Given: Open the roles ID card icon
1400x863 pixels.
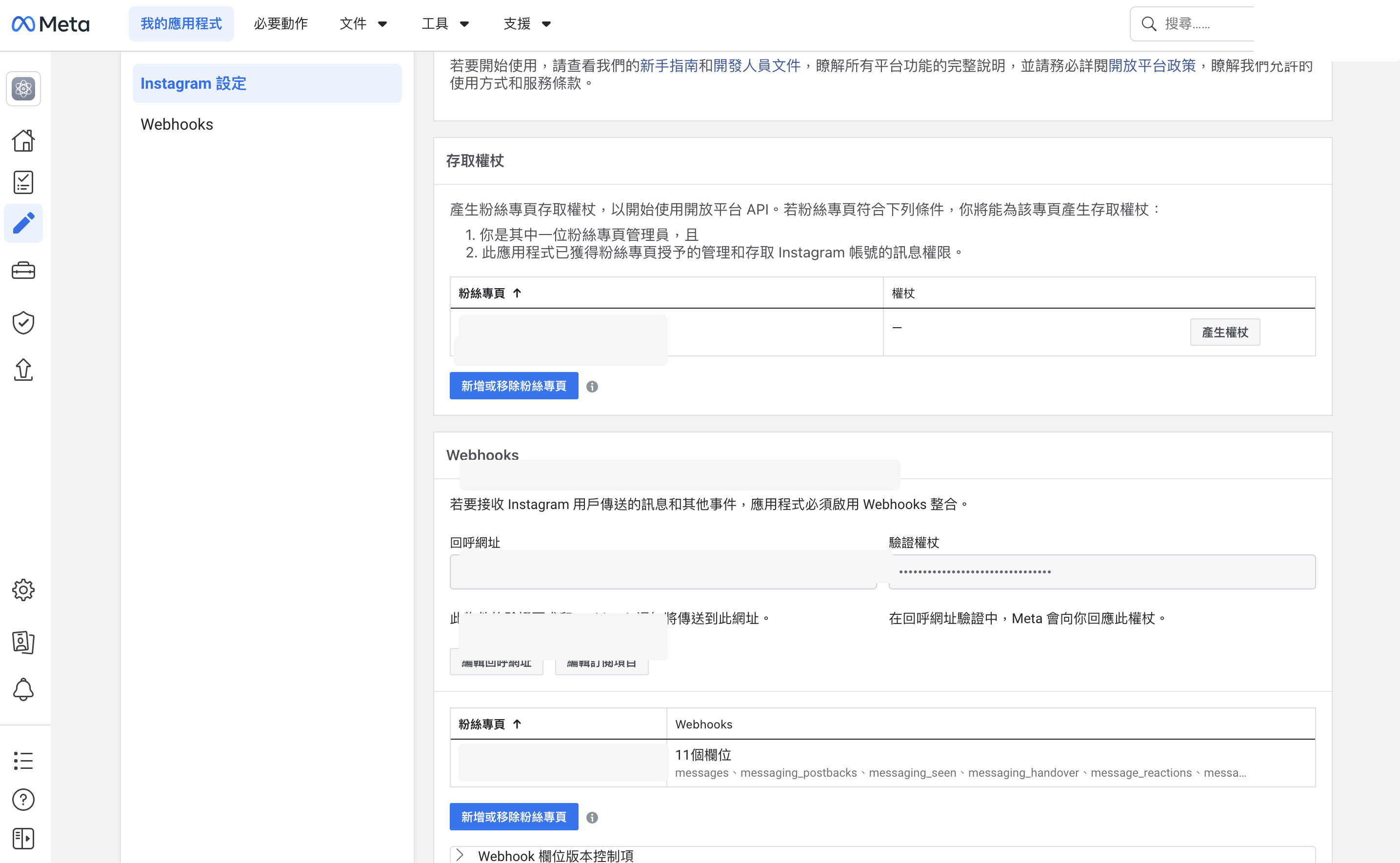Looking at the screenshot, I should click(x=23, y=642).
